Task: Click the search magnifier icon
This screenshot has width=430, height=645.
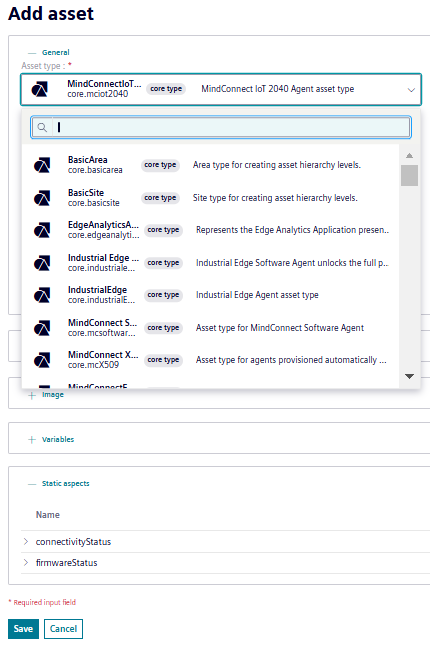Action: 42,128
